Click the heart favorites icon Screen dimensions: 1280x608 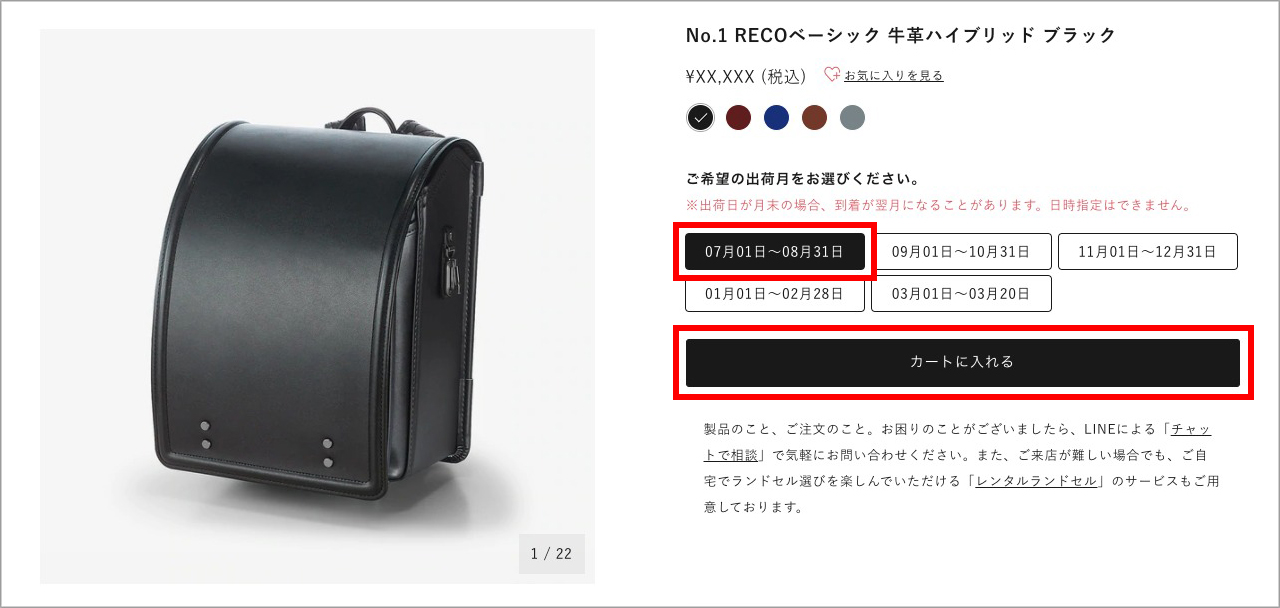pos(832,75)
